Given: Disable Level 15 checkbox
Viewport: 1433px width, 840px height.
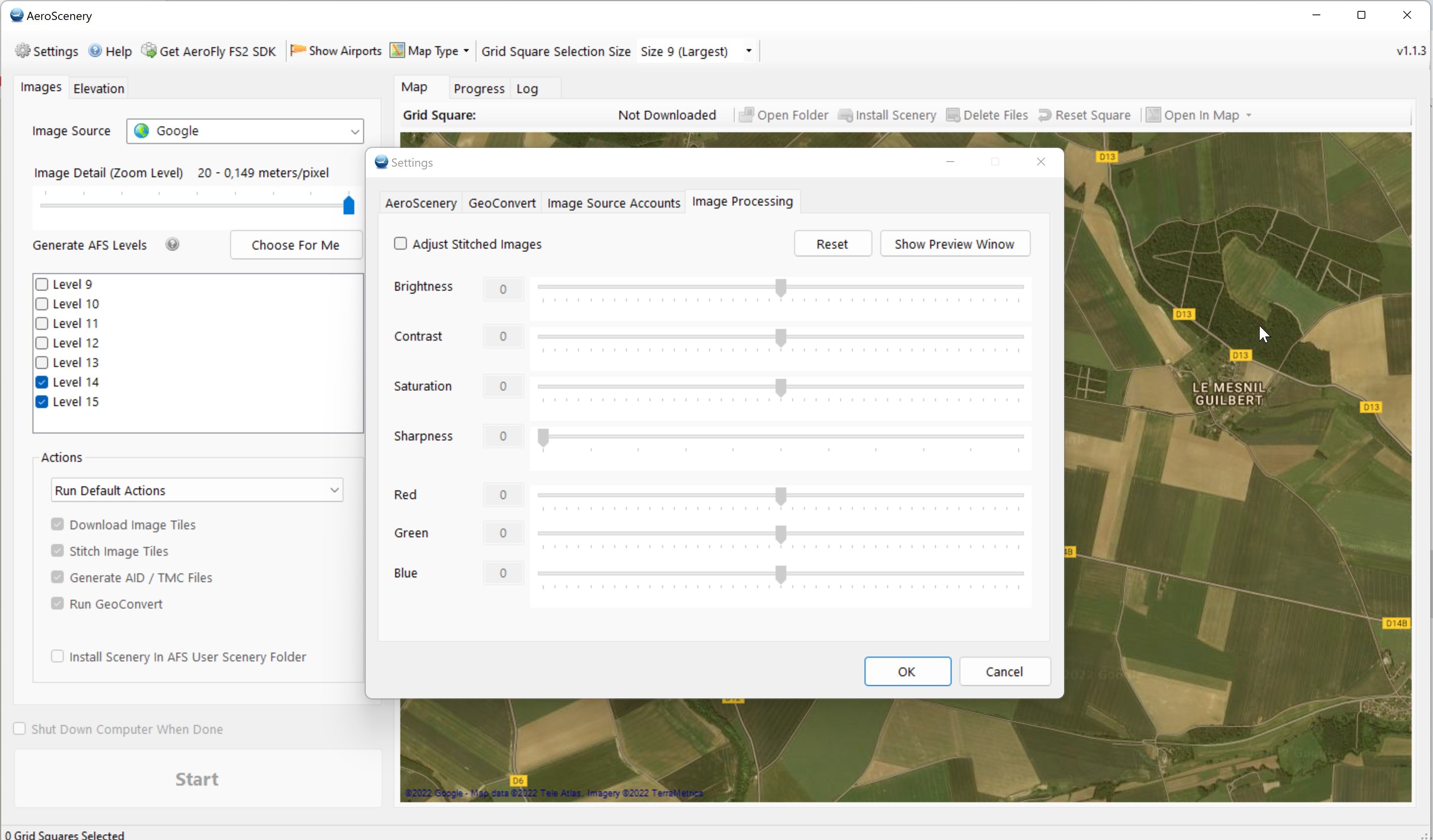Looking at the screenshot, I should click(x=42, y=401).
